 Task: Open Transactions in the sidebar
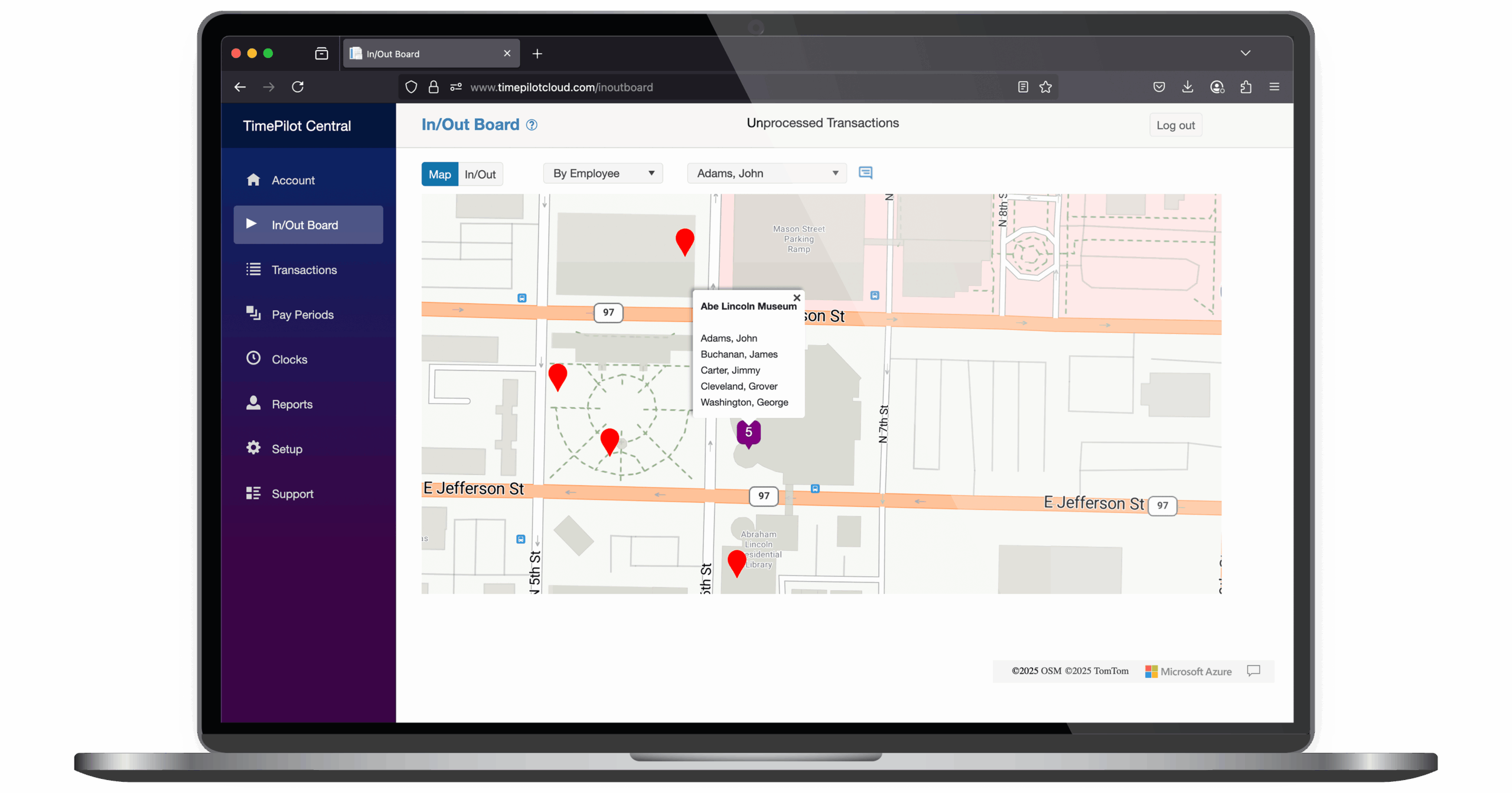click(x=304, y=270)
